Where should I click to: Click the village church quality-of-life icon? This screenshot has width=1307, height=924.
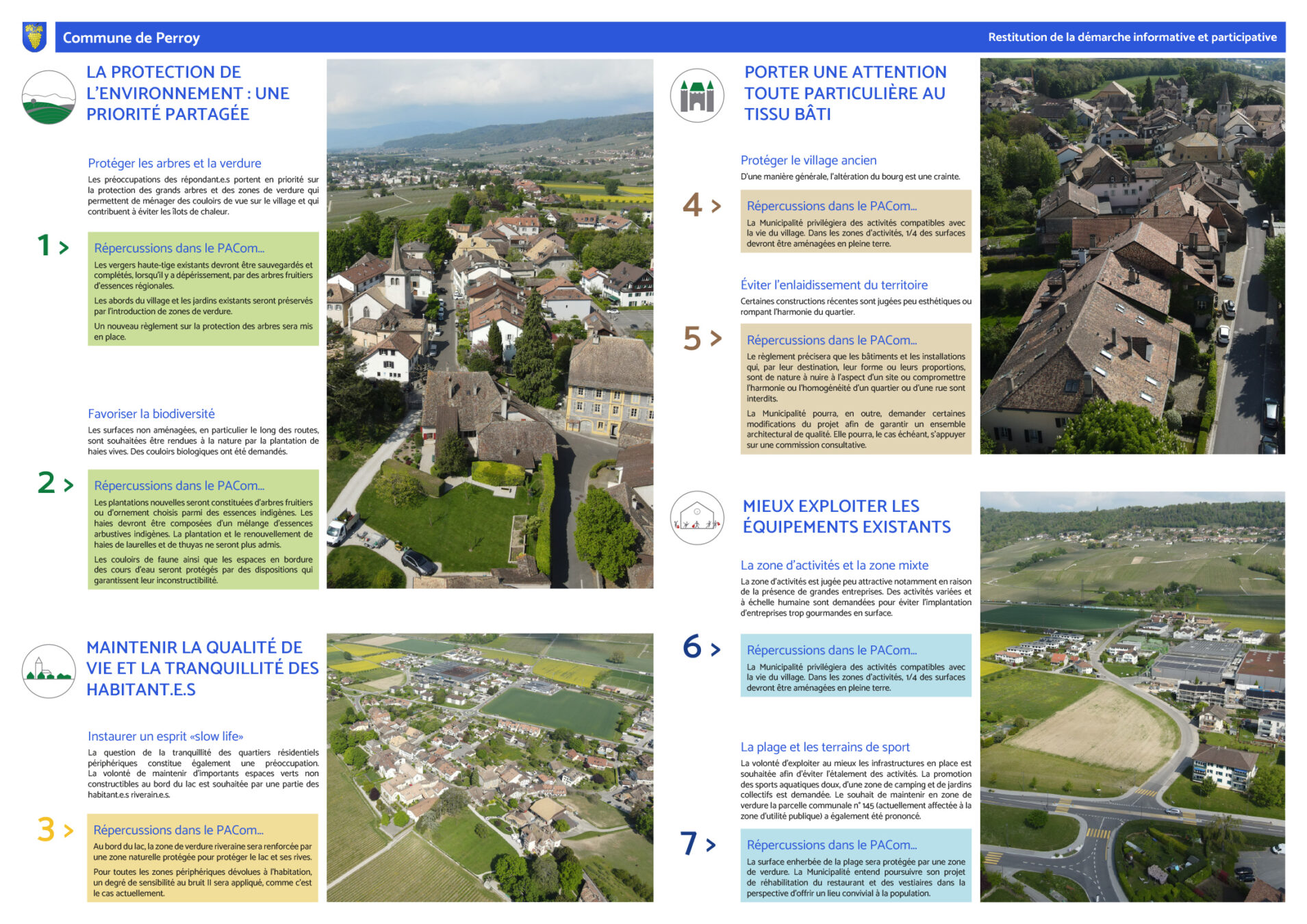pos(49,671)
